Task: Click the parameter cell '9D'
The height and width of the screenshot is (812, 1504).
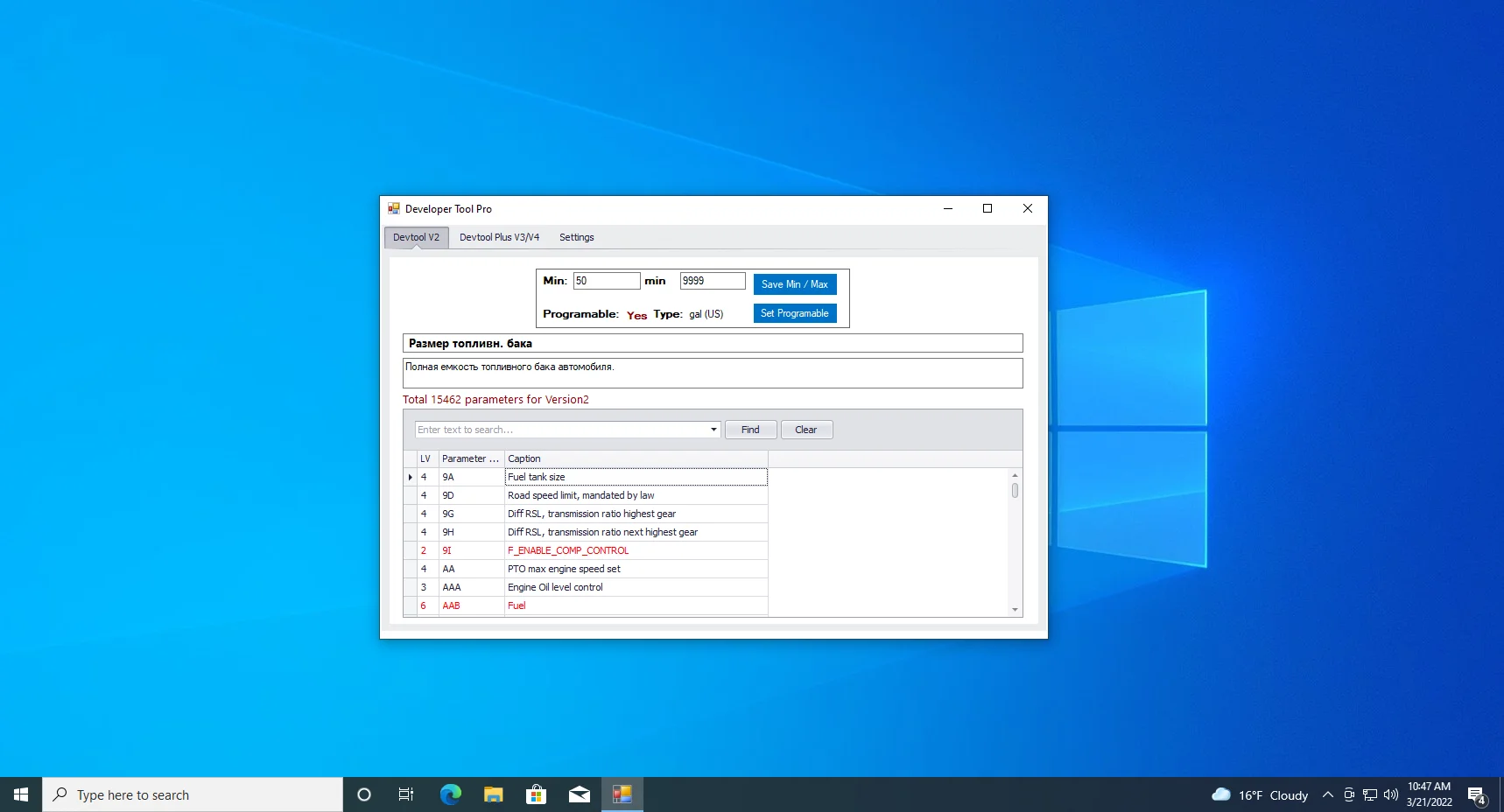Action: [471, 495]
